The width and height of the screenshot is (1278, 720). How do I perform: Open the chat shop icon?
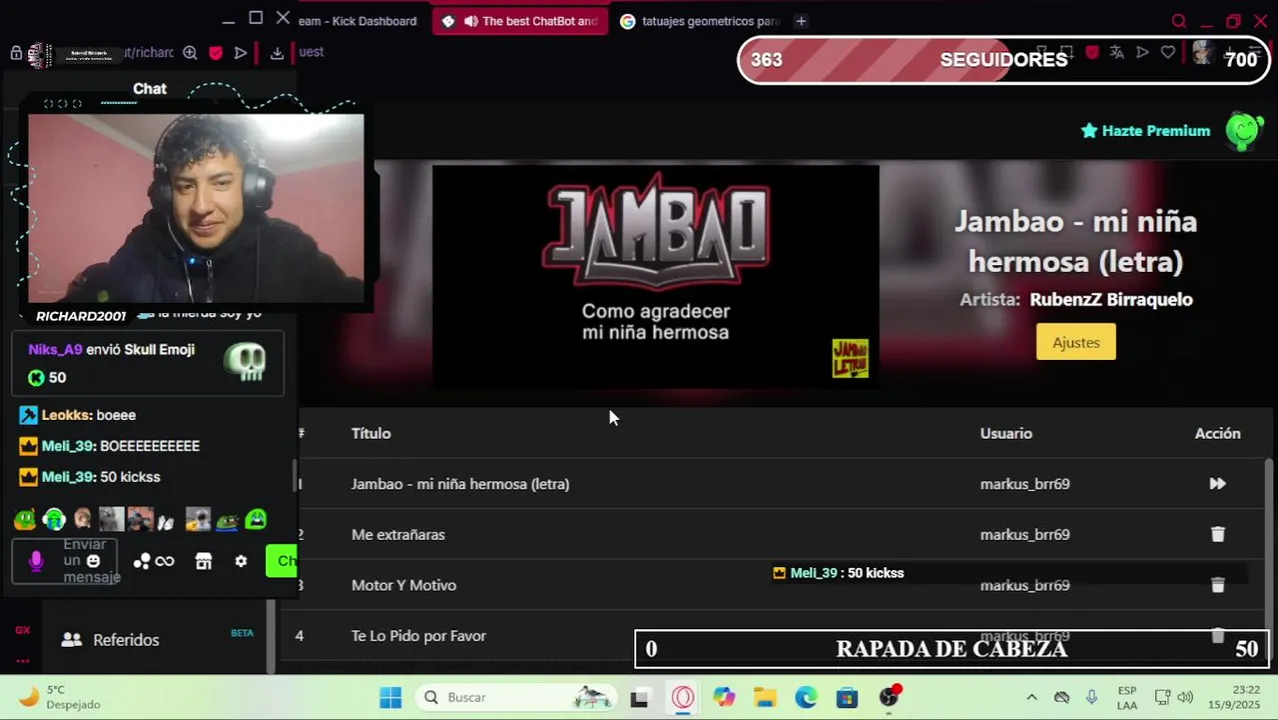tap(204, 561)
